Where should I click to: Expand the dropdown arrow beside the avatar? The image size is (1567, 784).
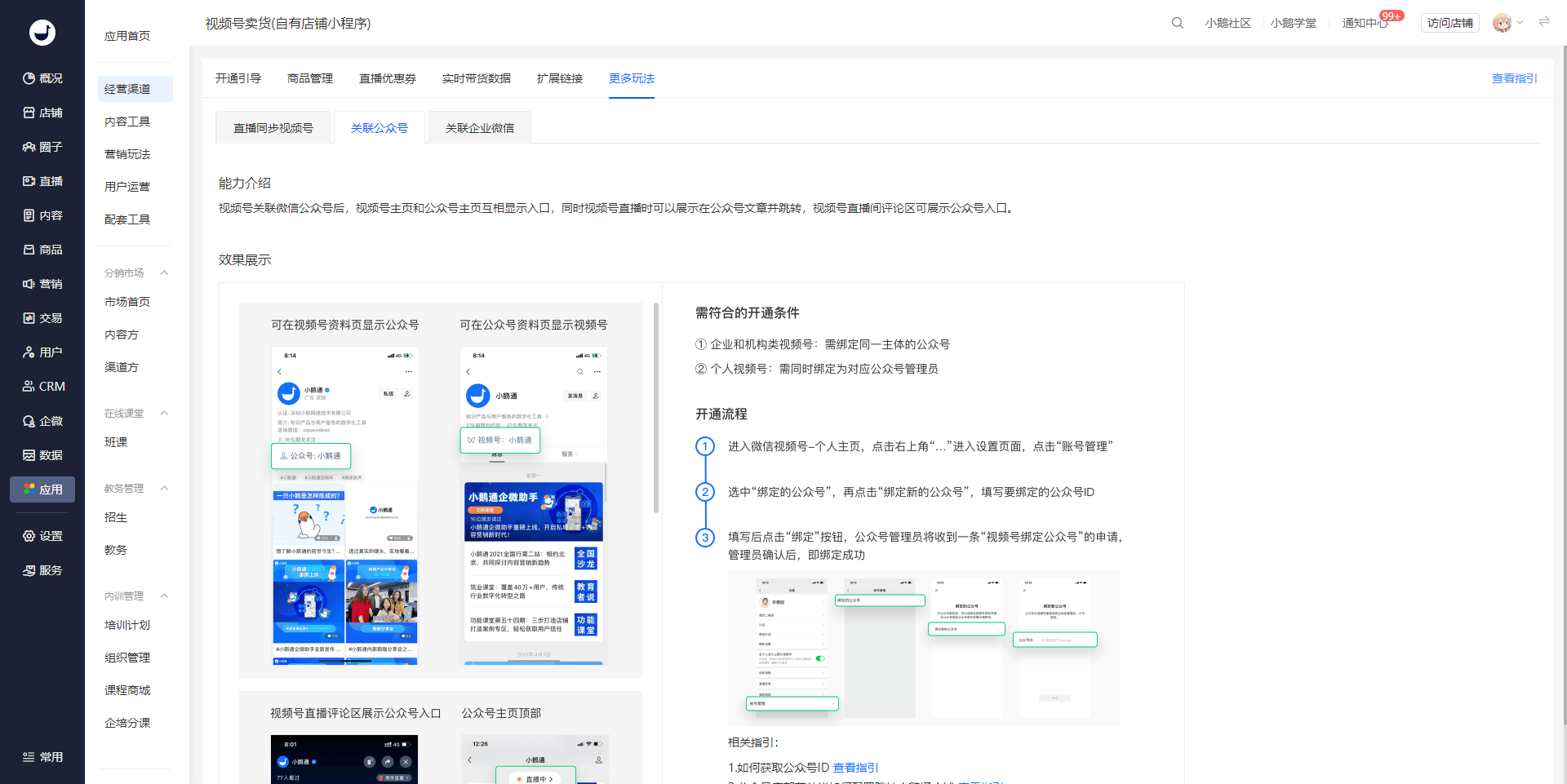tap(1520, 23)
